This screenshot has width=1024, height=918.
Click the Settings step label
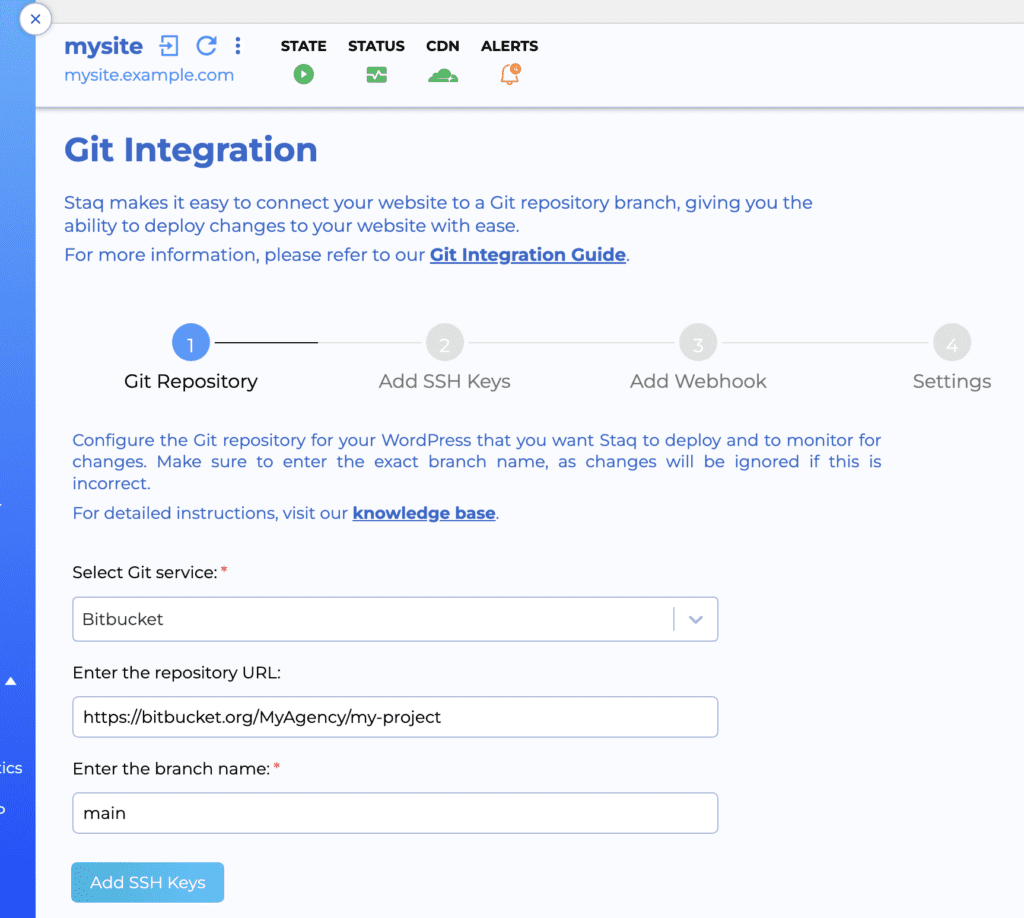tap(952, 381)
